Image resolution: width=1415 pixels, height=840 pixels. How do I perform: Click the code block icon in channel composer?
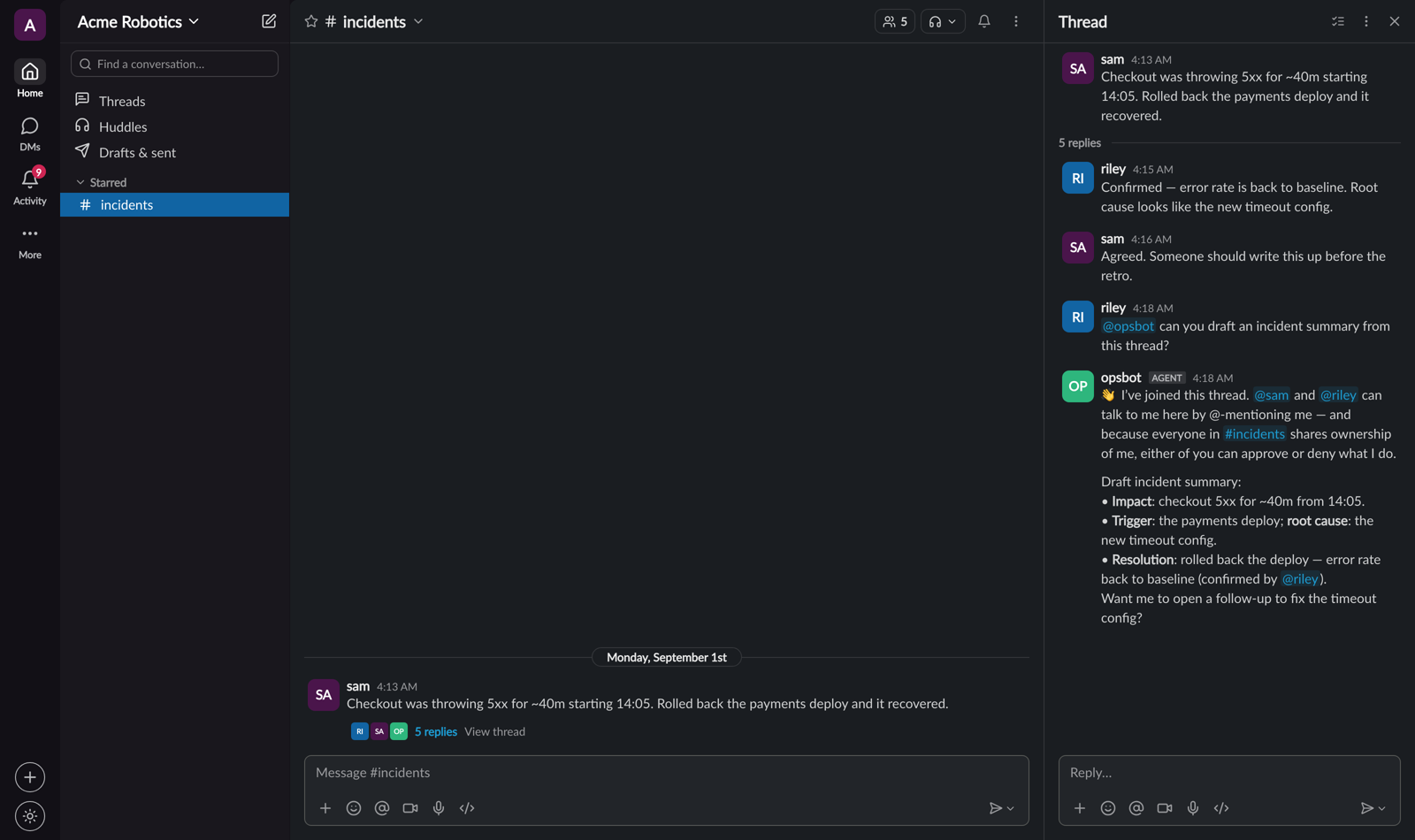467,808
